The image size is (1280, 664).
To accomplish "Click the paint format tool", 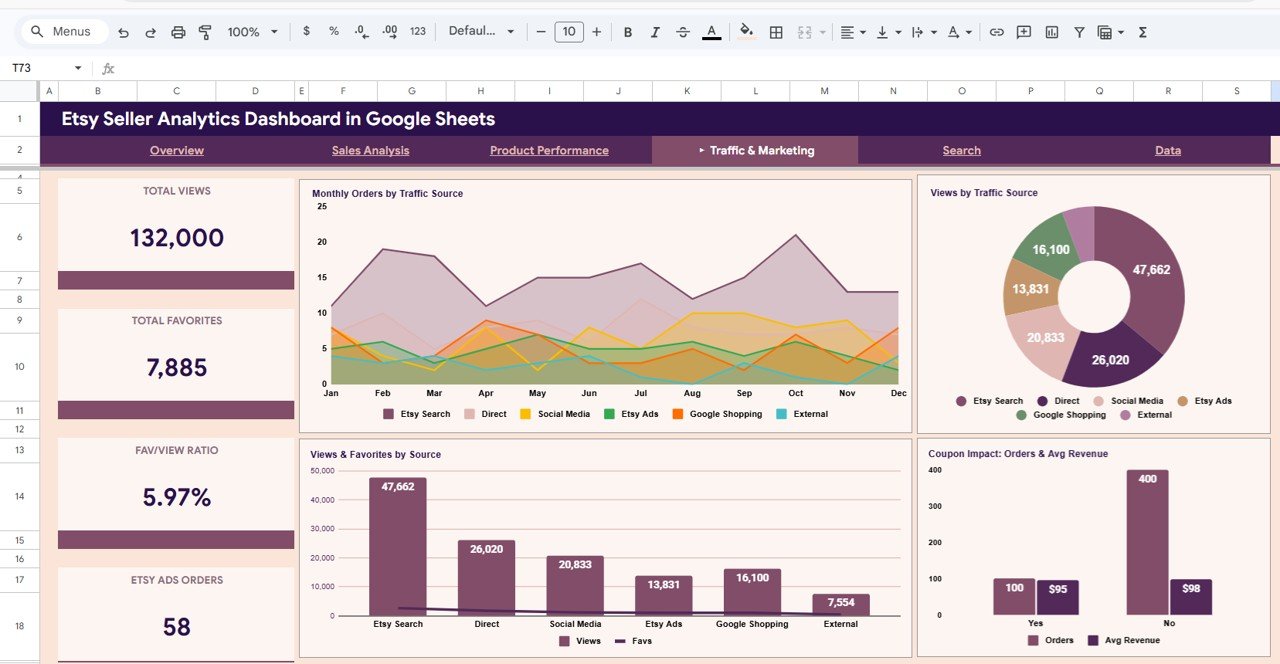I will [x=204, y=31].
